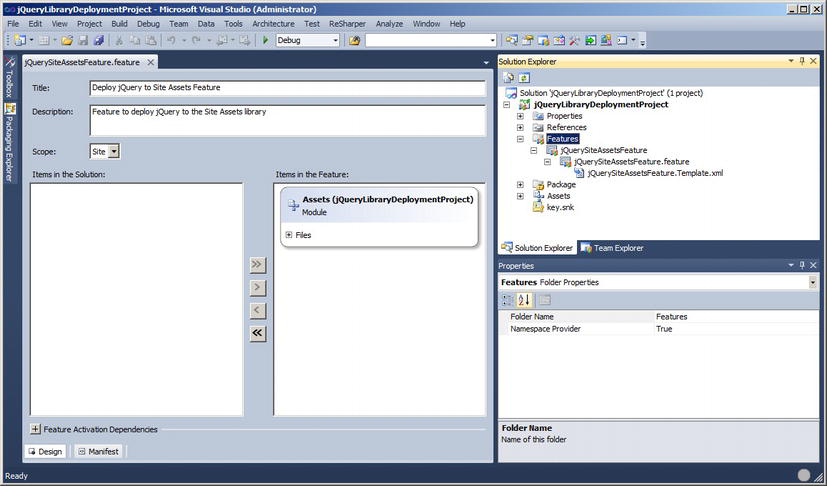Viewport: 827px width, 486px height.
Task: Expand the References node
Action: click(x=520, y=127)
